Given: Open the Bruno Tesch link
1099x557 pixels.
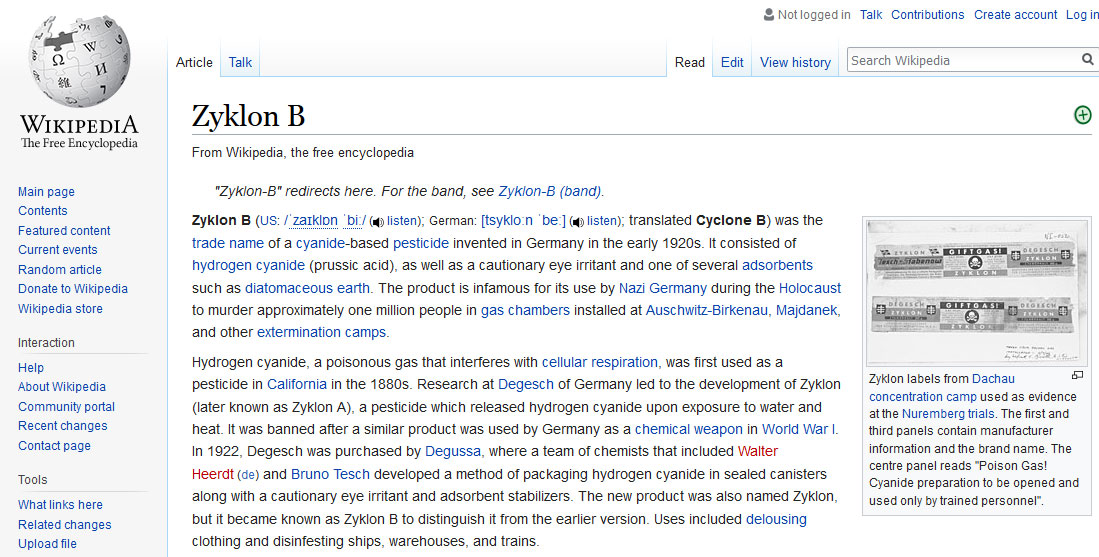Looking at the screenshot, I should [x=330, y=474].
